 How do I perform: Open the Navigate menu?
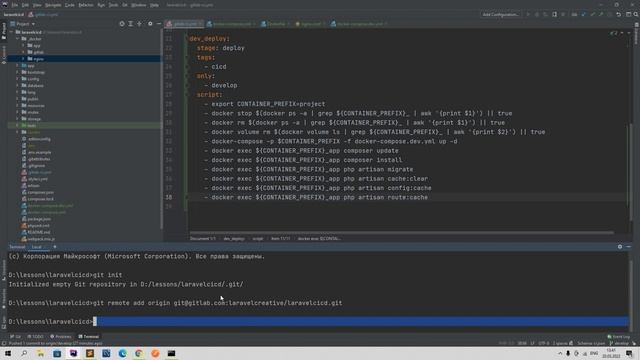pos(53,5)
